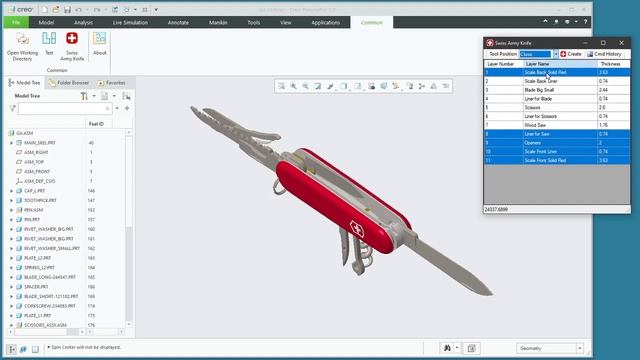The height and width of the screenshot is (360, 640).
Task: Click the Regenerate icon in quick access toolbar
Action: pos(115,9)
